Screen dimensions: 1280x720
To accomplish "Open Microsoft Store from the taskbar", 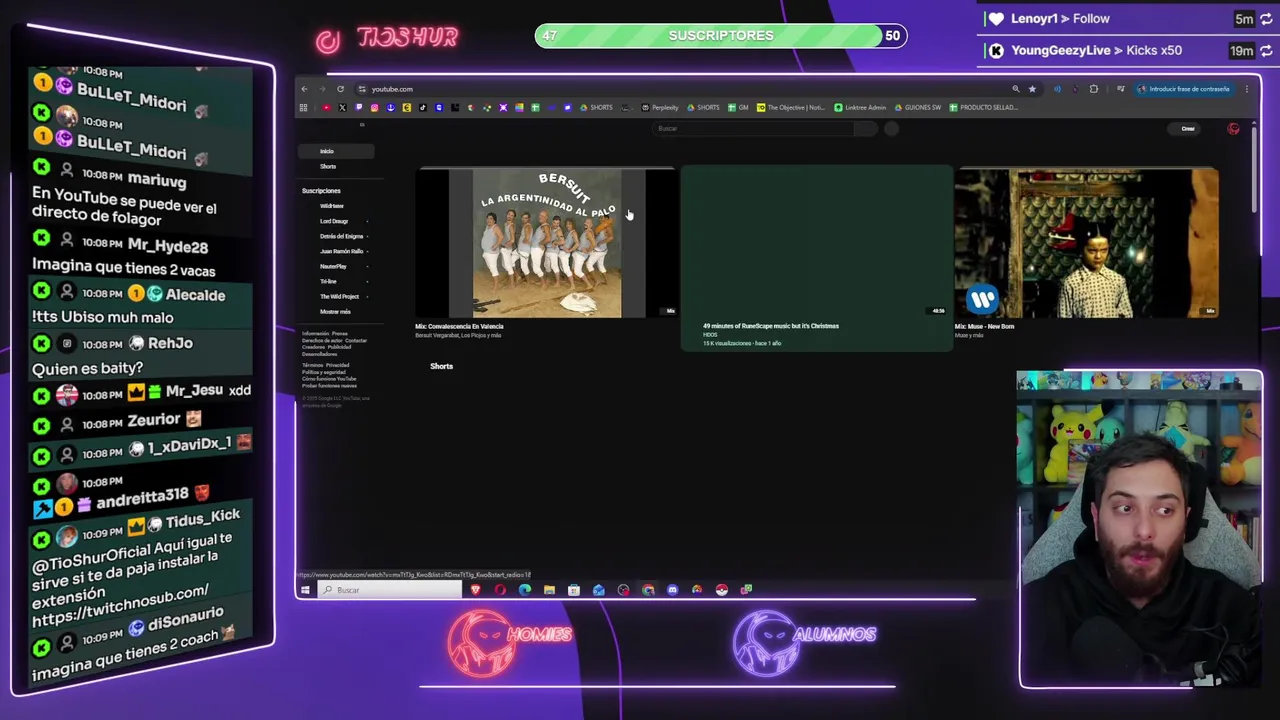I will 574,590.
